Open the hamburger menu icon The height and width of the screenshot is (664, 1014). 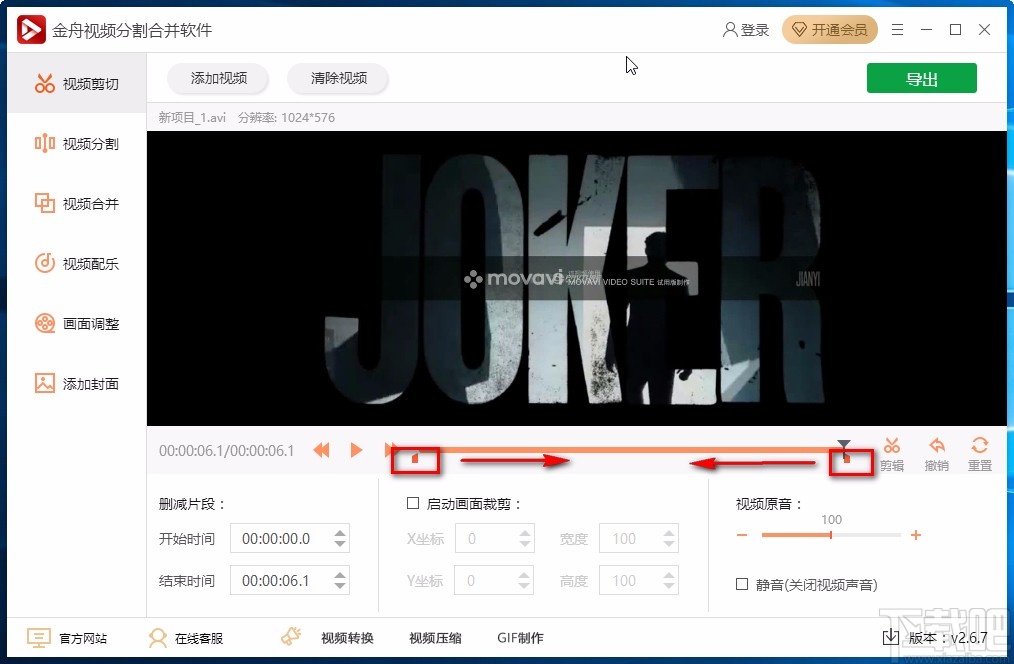pyautogui.click(x=897, y=30)
